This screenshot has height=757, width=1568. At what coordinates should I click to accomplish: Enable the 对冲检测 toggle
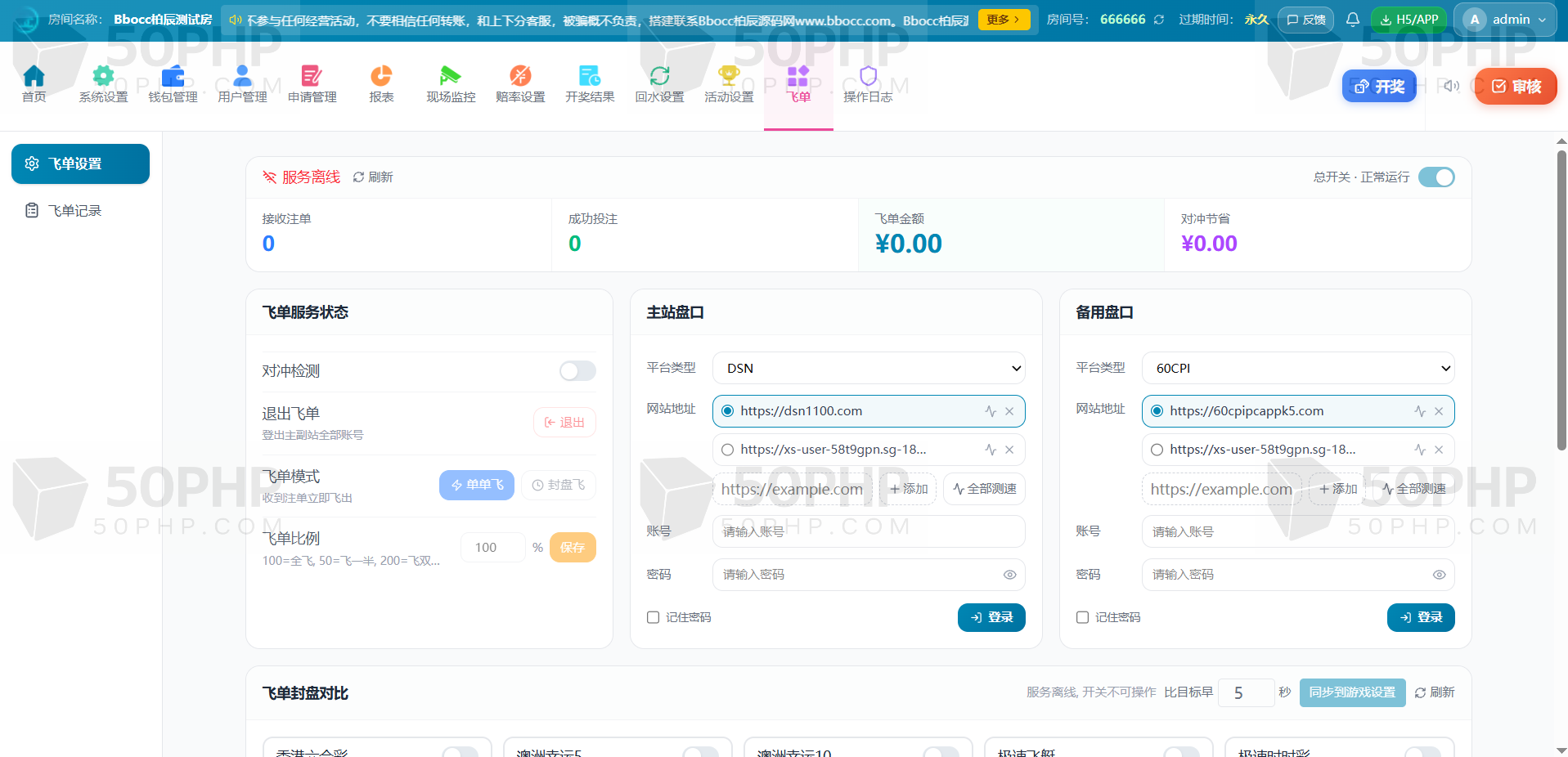577,371
